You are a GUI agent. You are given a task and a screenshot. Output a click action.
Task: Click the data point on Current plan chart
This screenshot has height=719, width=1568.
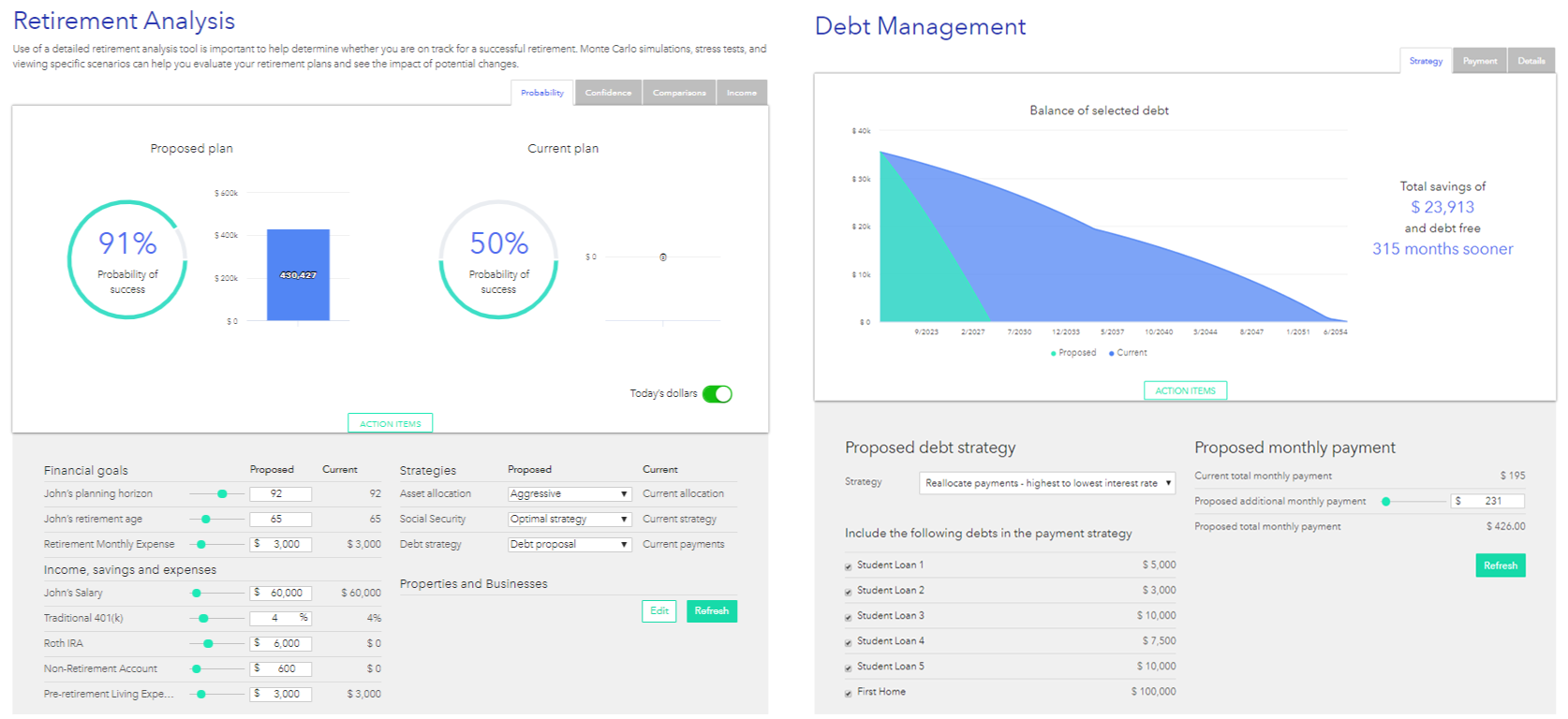tap(663, 257)
